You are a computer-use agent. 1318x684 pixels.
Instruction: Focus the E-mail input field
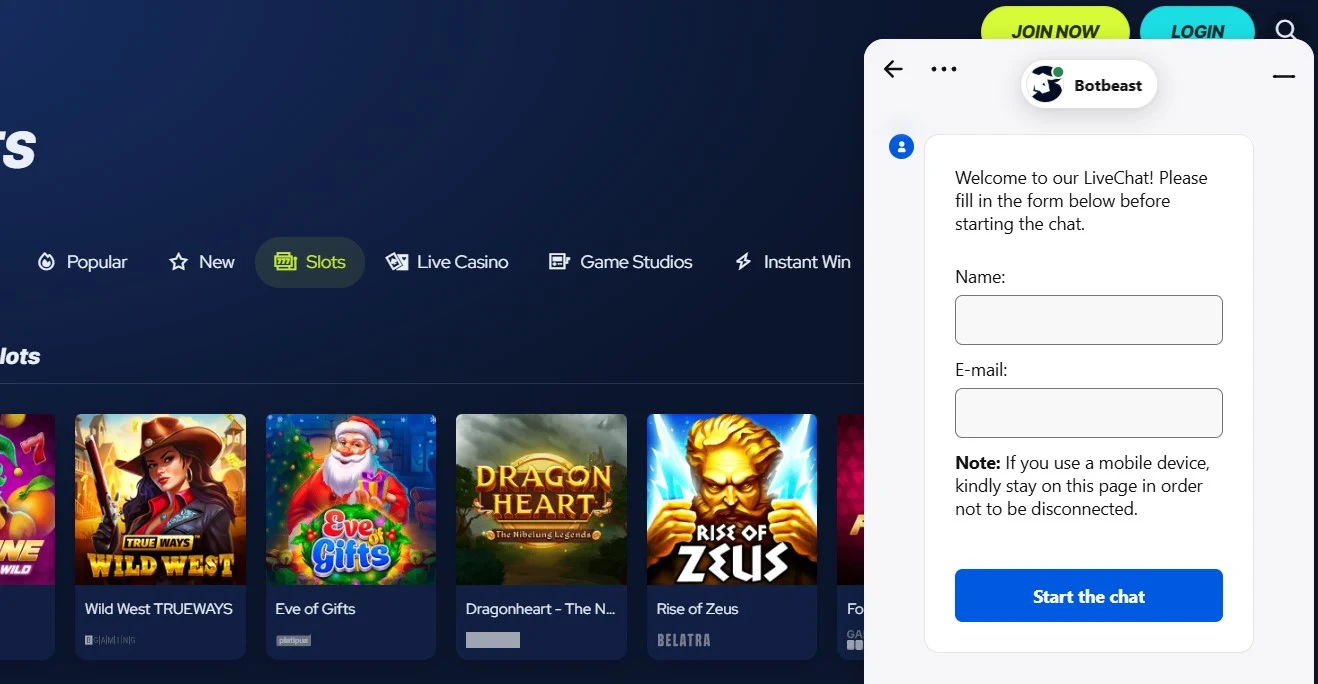[1089, 413]
